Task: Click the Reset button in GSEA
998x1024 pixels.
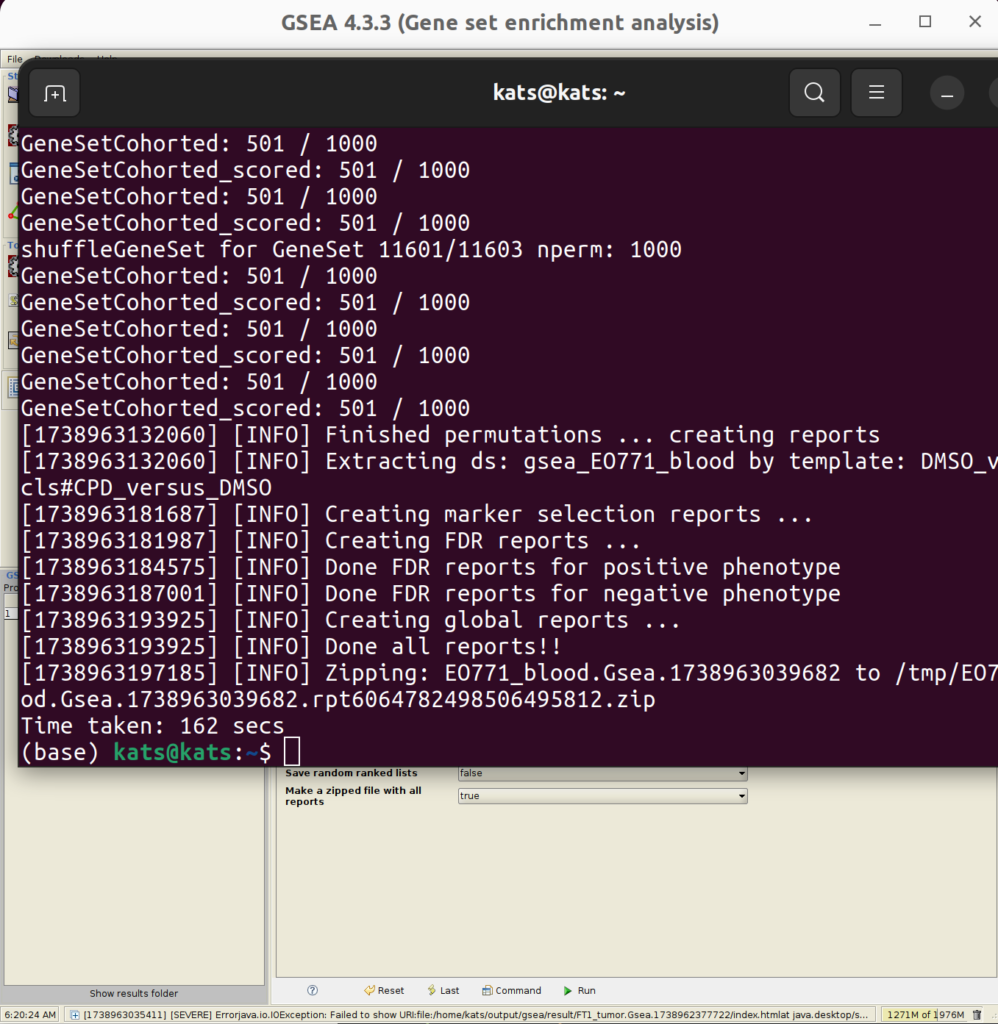Action: pyautogui.click(x=384, y=991)
